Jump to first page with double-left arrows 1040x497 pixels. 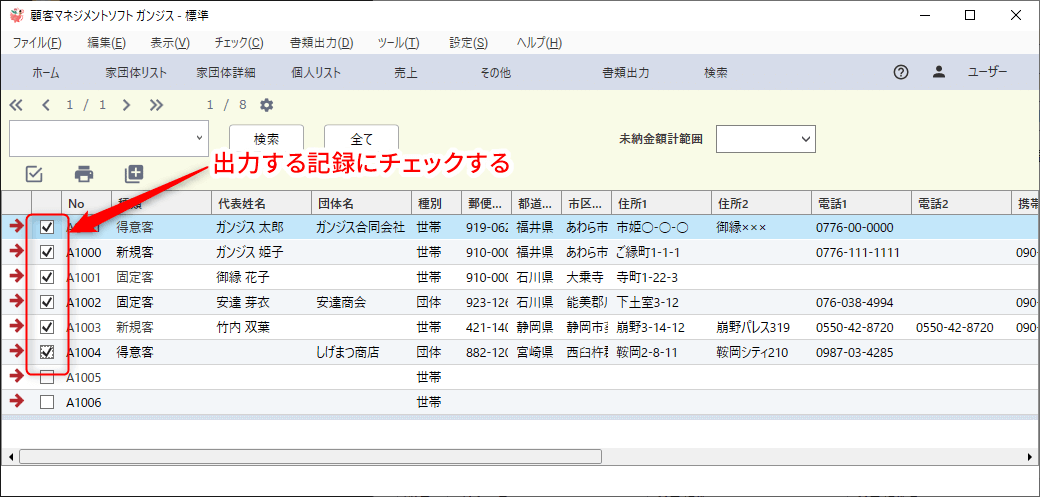pos(16,105)
